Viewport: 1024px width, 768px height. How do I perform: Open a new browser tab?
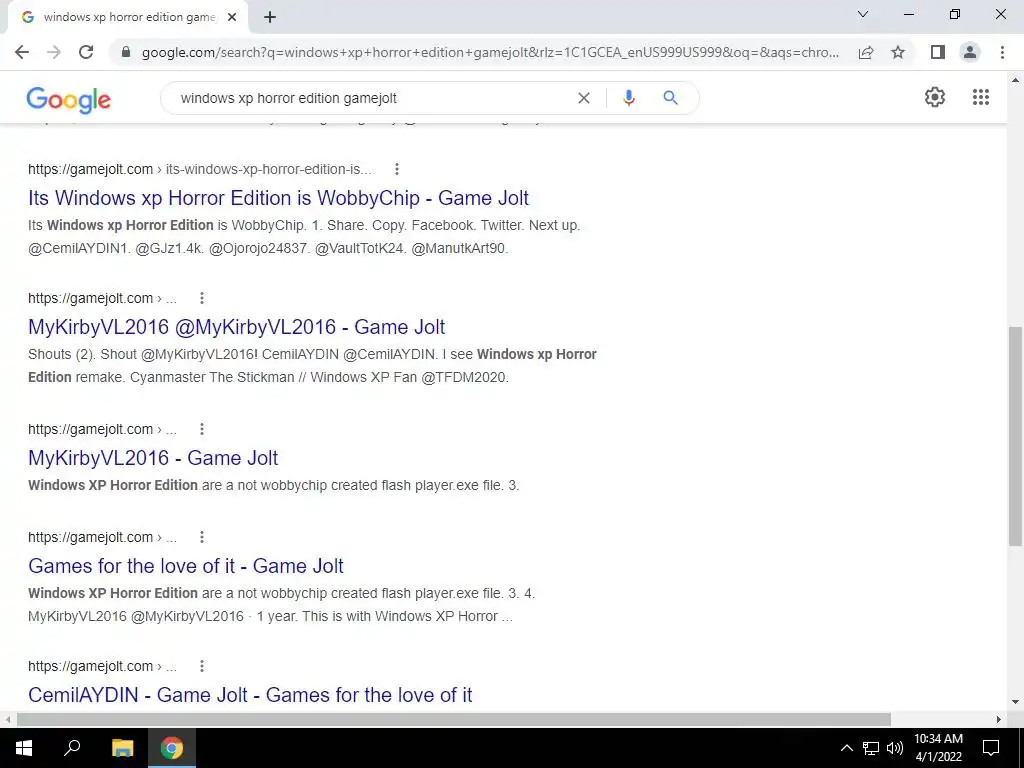[x=270, y=18]
